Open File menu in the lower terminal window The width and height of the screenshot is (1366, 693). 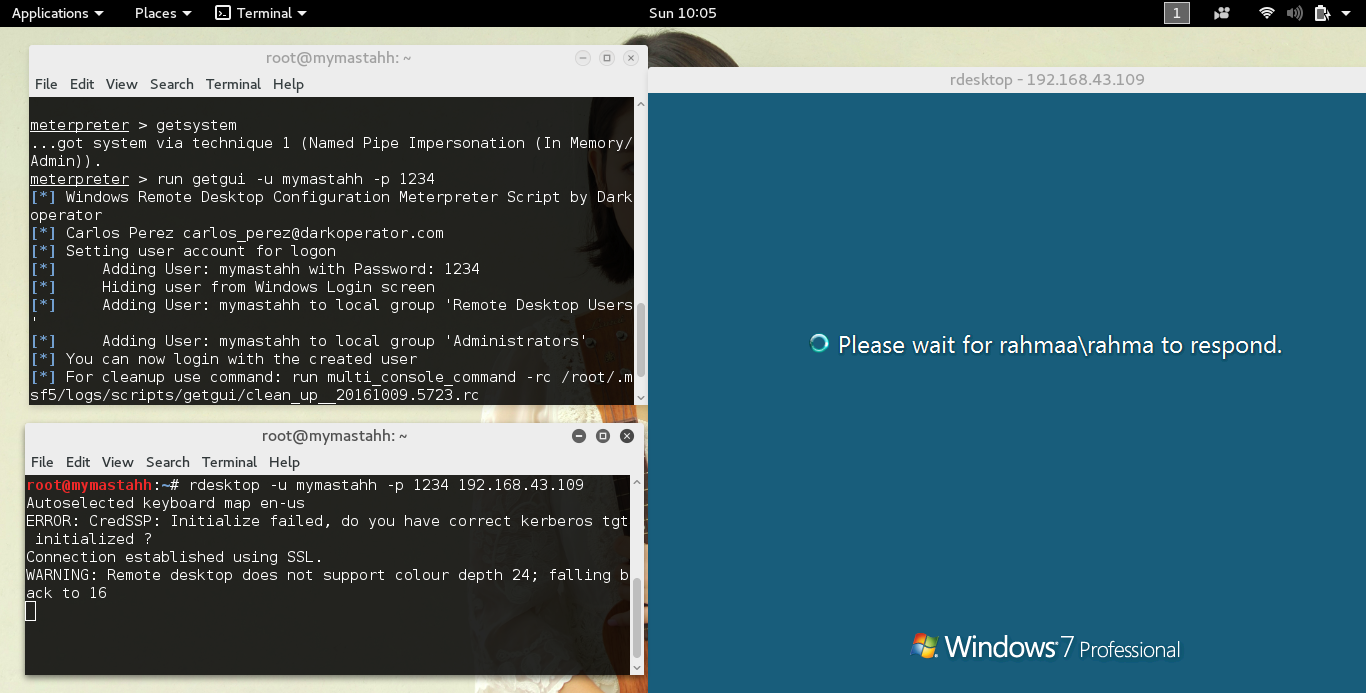click(42, 462)
